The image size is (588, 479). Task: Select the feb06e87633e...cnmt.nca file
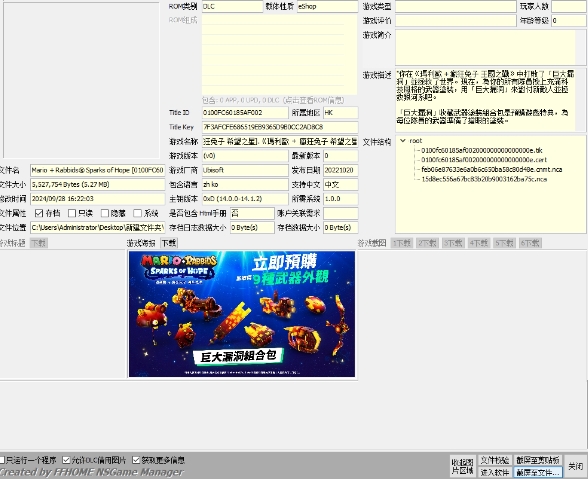[492, 170]
